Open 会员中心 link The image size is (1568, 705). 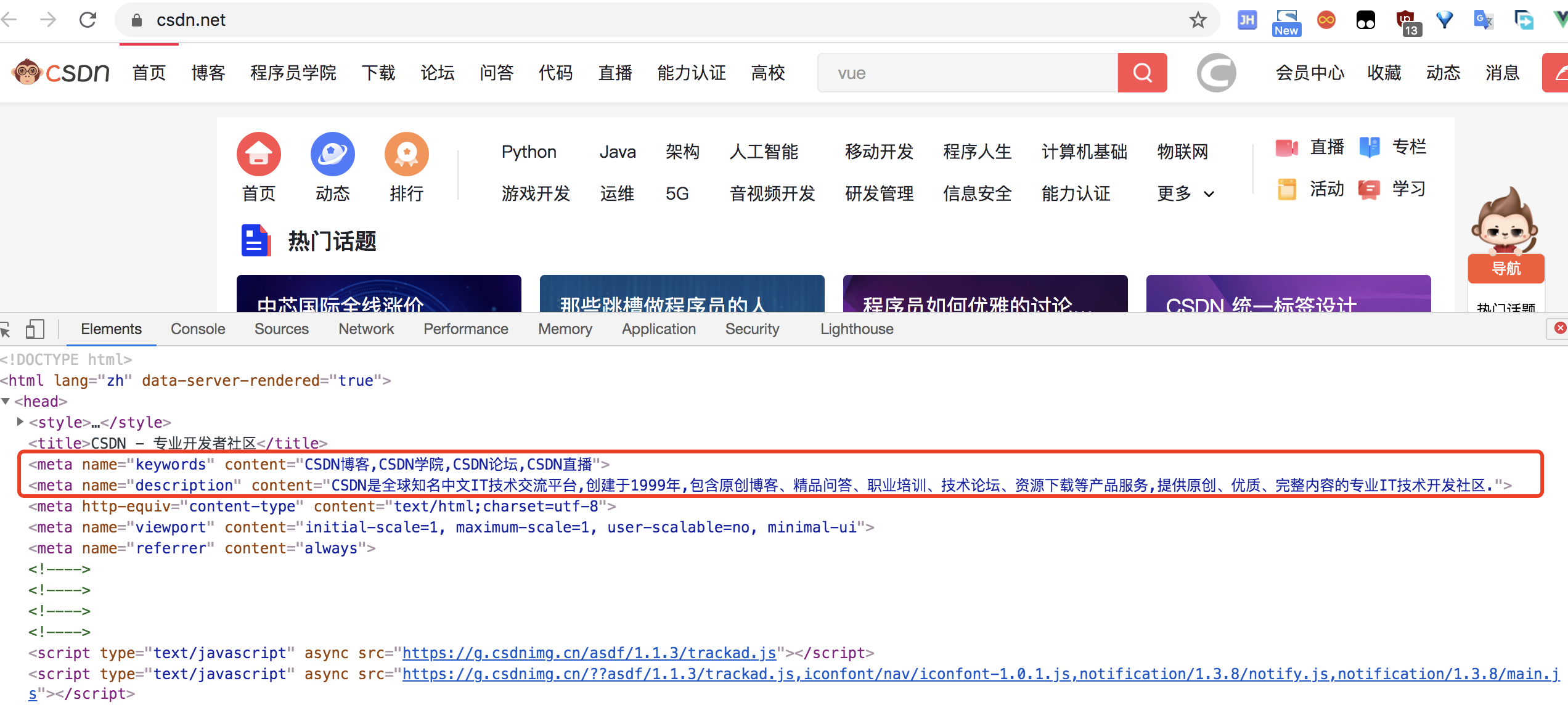pyautogui.click(x=1310, y=73)
